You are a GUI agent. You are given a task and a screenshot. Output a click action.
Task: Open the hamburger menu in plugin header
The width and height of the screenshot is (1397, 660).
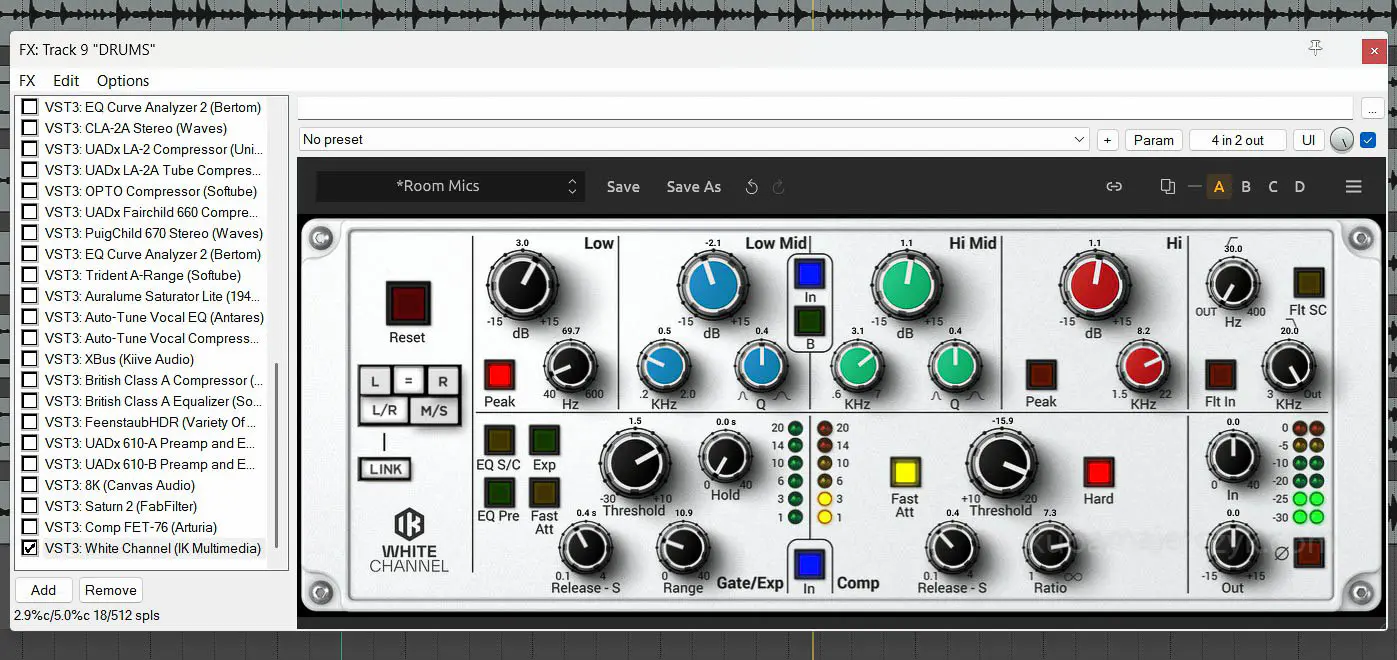(1353, 187)
